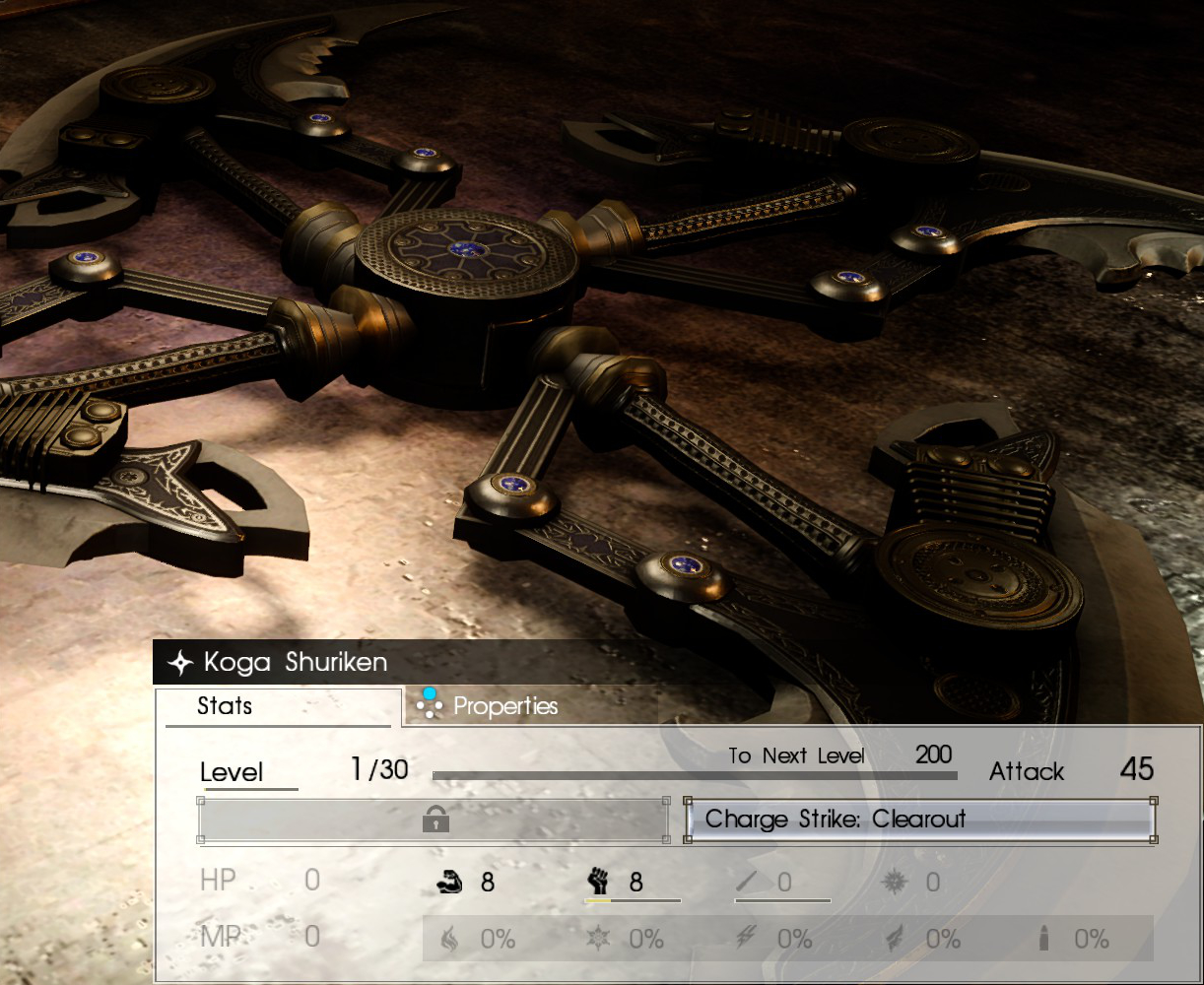This screenshot has height=985, width=1204.
Task: Click the value 8 beside fist icon
Action: pos(636,883)
